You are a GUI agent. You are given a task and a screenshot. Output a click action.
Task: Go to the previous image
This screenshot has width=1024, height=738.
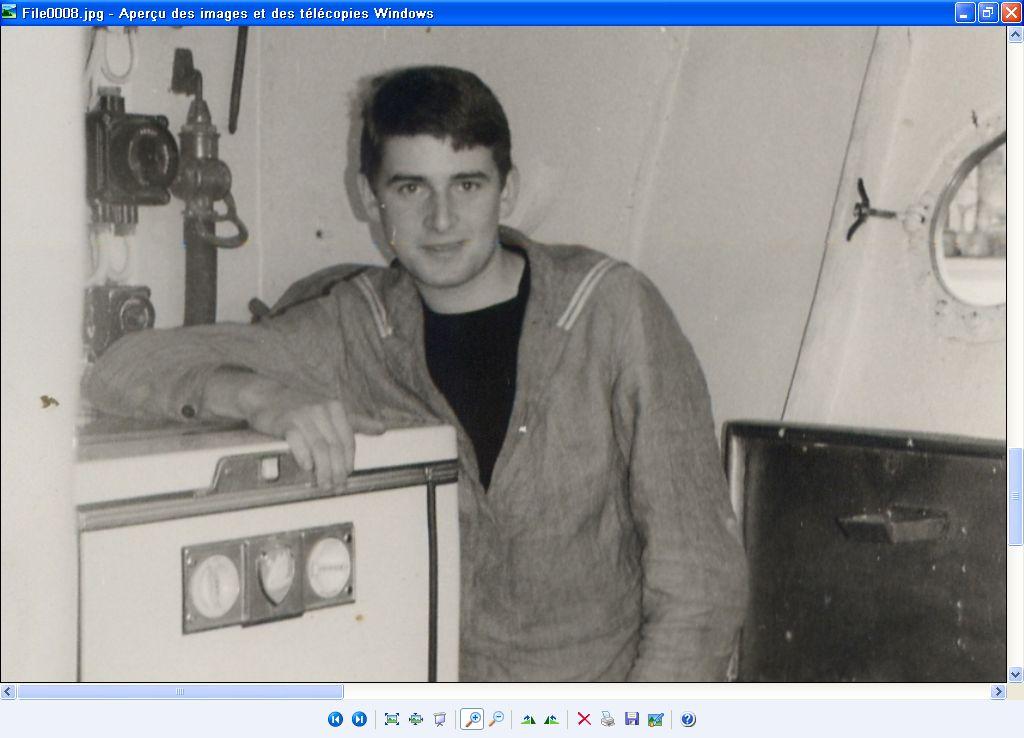pyautogui.click(x=336, y=719)
